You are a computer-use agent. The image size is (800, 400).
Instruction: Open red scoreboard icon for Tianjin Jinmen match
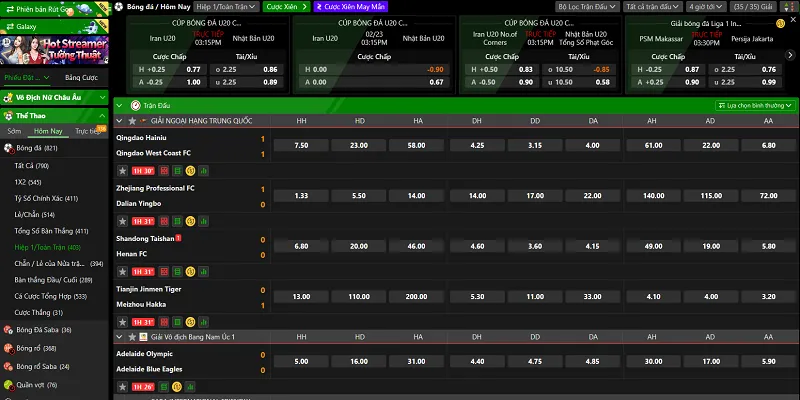point(164,322)
